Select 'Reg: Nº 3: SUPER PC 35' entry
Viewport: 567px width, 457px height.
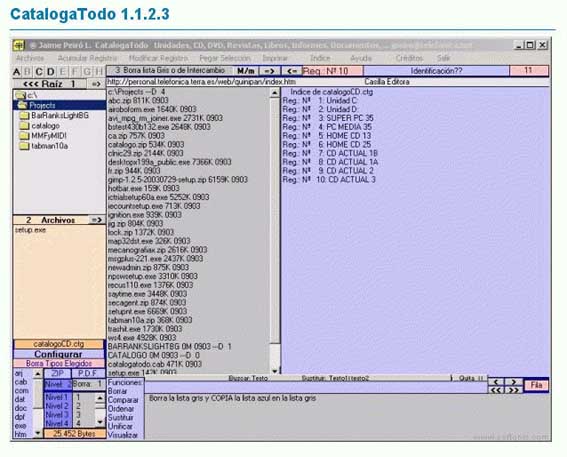coord(328,118)
